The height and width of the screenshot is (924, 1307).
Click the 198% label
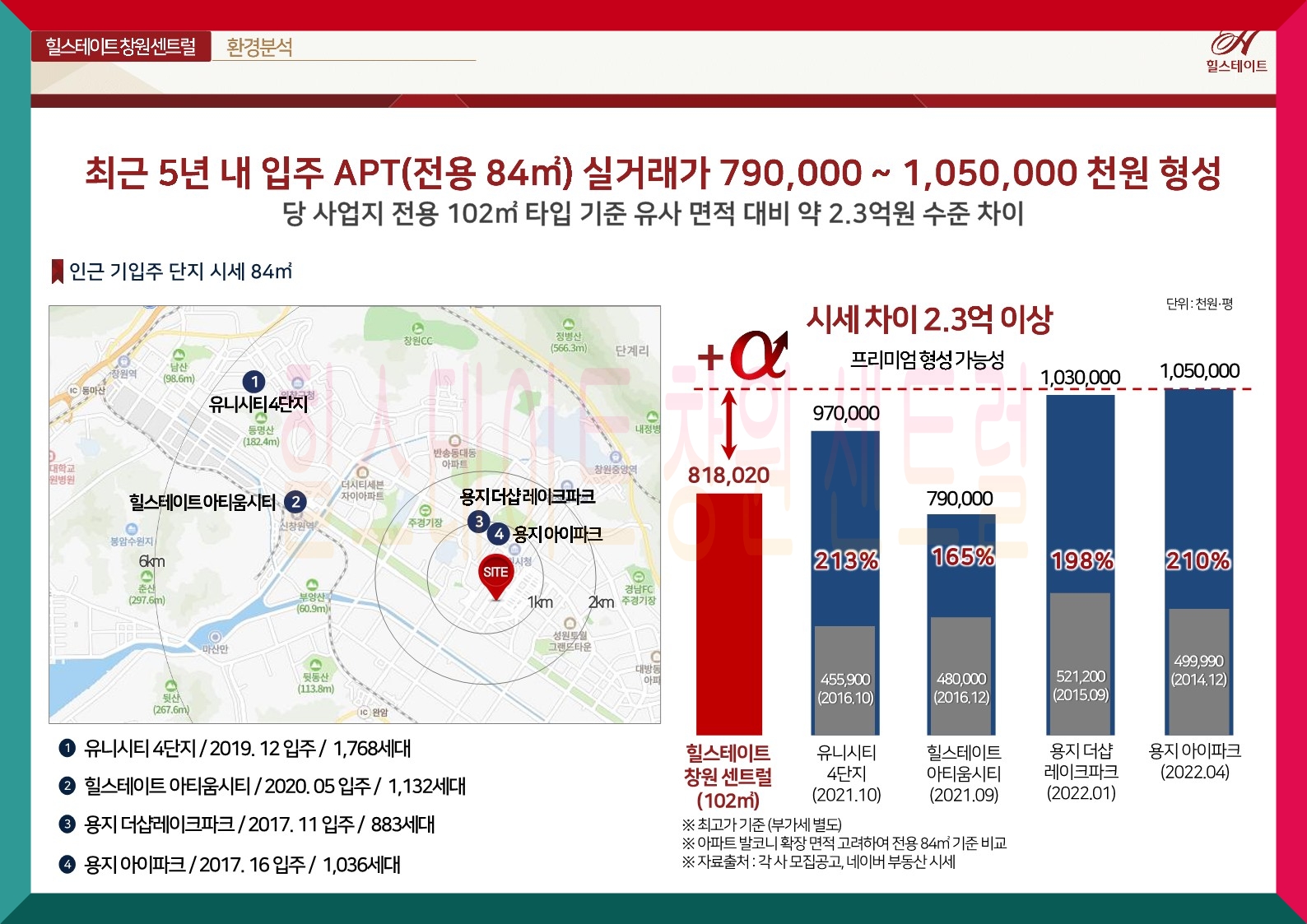(1082, 561)
